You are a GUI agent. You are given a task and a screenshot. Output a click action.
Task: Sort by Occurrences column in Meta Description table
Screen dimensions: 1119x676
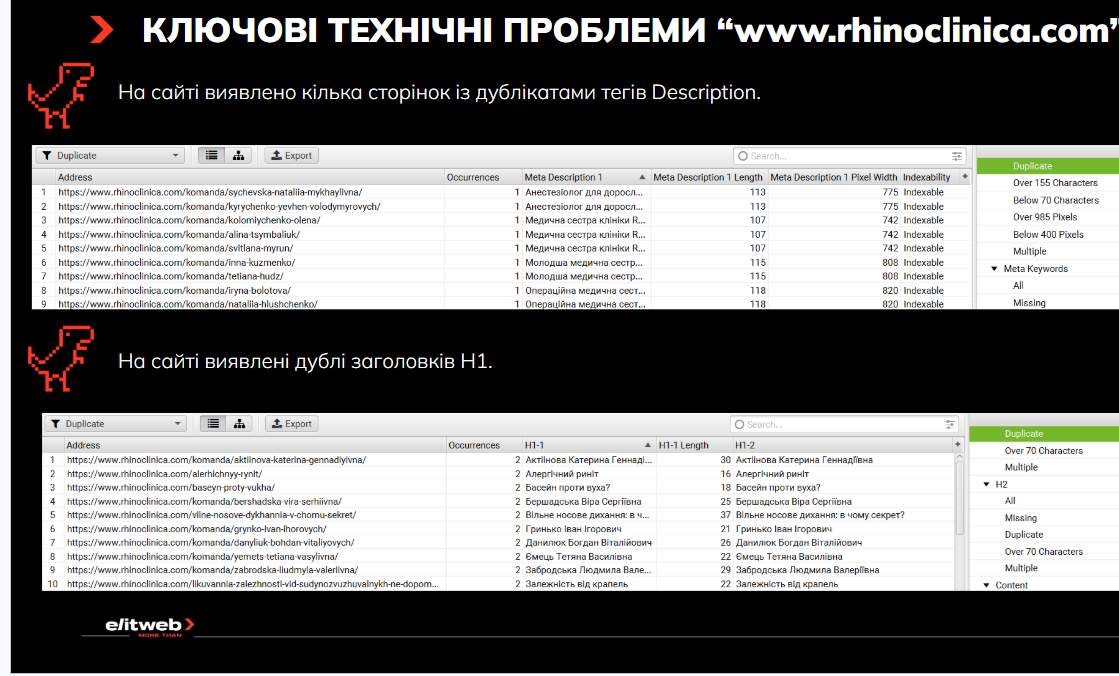point(482,177)
